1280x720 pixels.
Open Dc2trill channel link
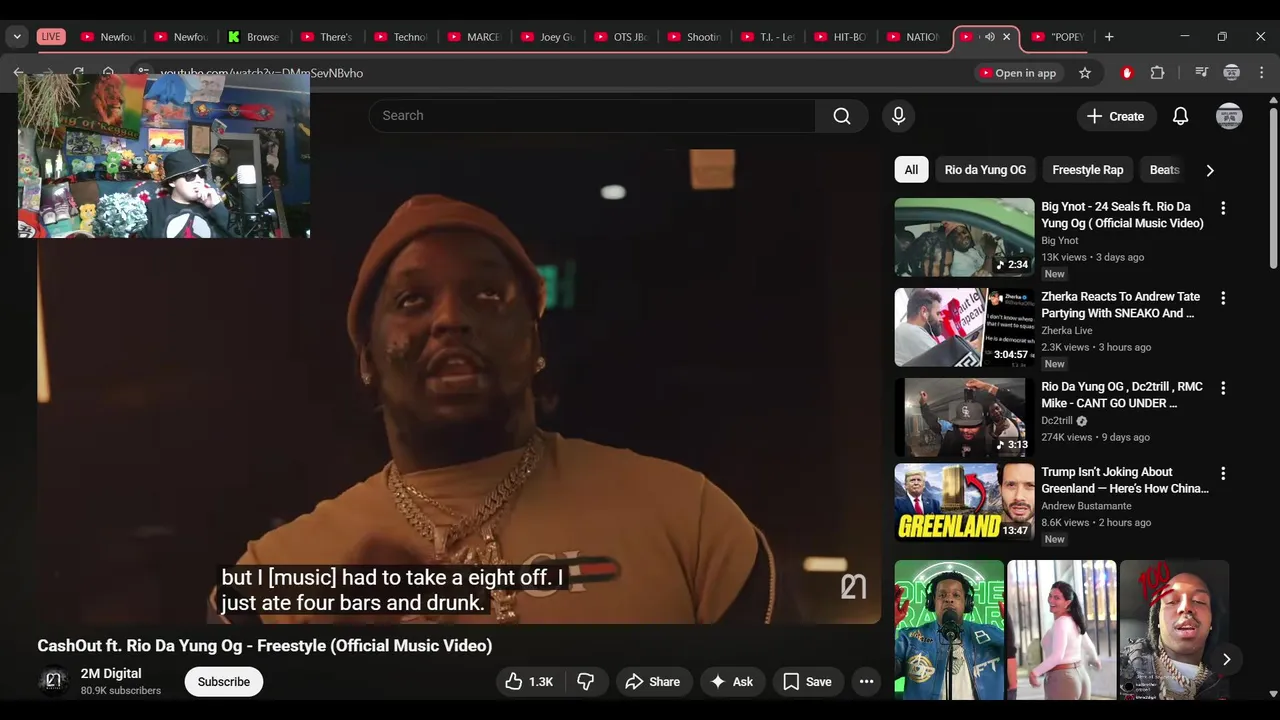click(1057, 421)
